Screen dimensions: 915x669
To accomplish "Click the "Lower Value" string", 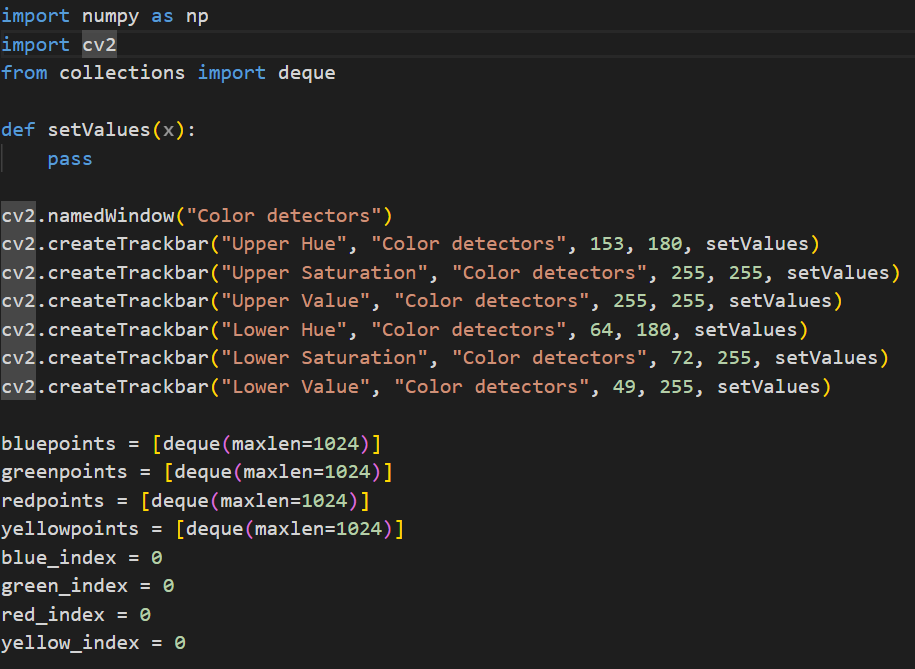I will tap(296, 386).
